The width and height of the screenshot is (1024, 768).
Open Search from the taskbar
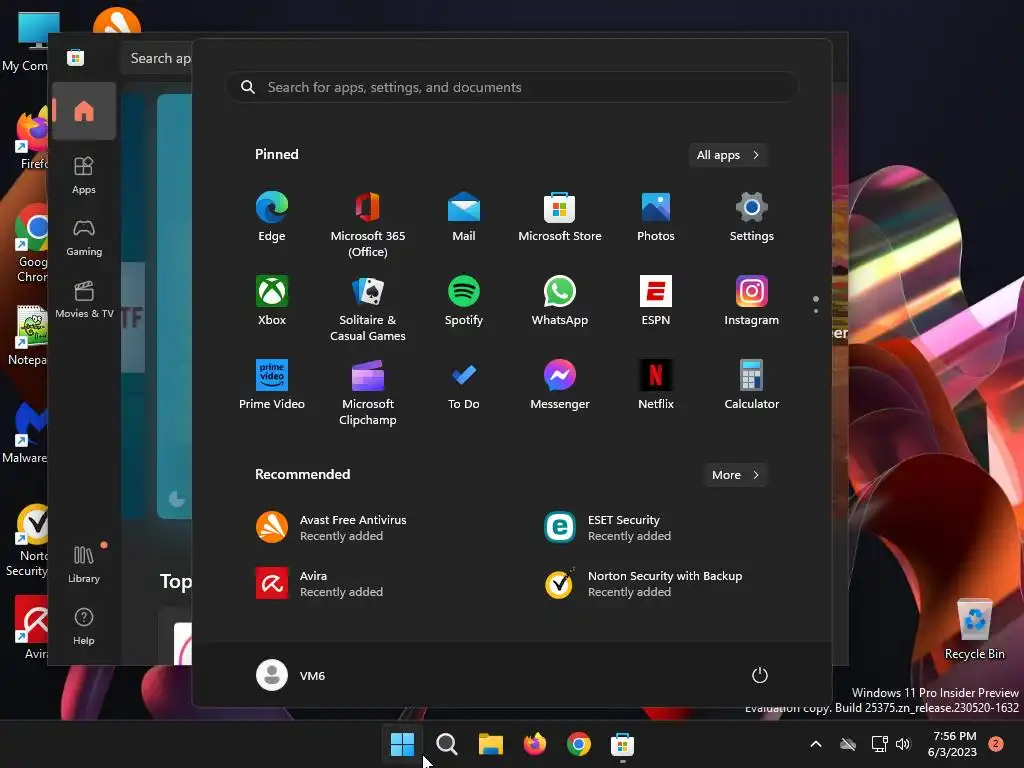(x=447, y=744)
